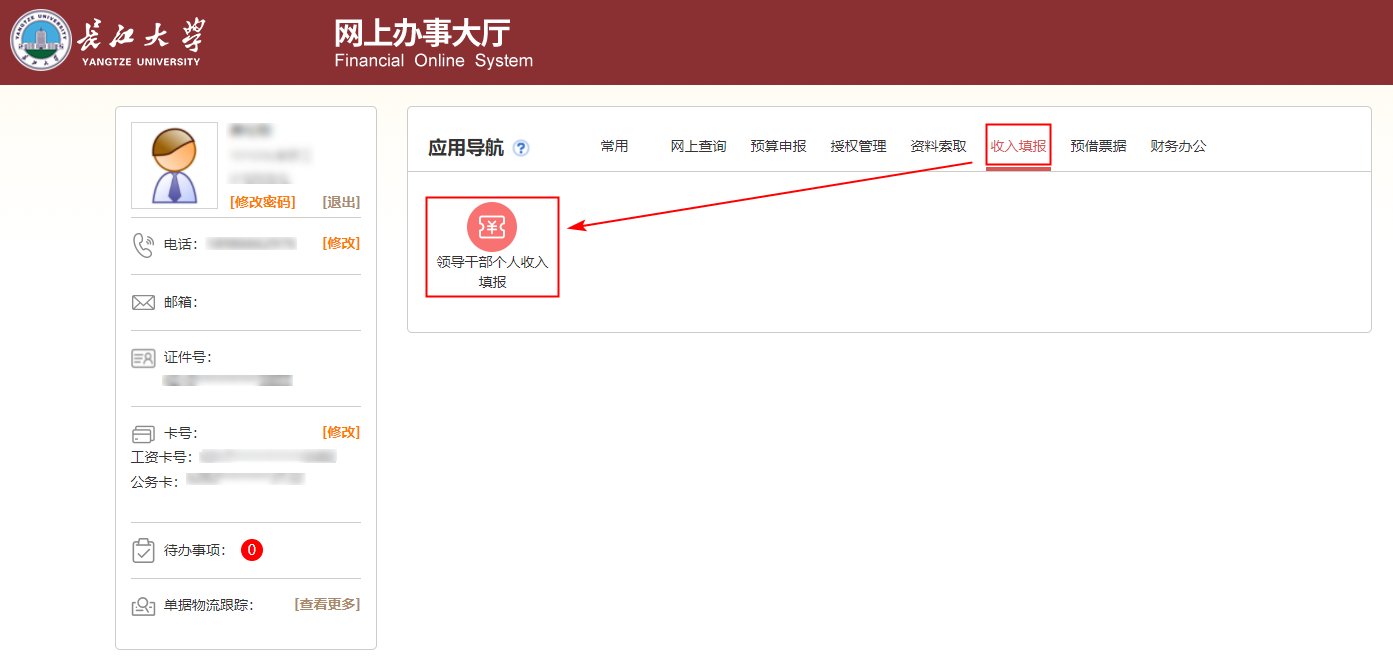Click the 单据物流跟踪 tracking icon

pos(143,606)
